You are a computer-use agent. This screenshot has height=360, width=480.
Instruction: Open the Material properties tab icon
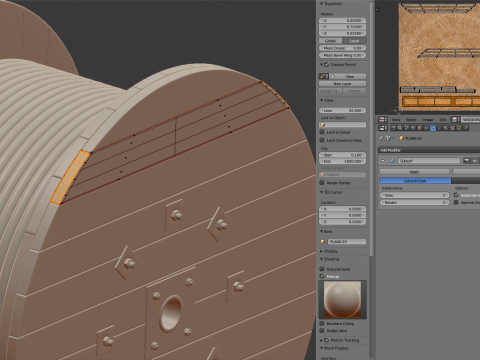coord(446,128)
